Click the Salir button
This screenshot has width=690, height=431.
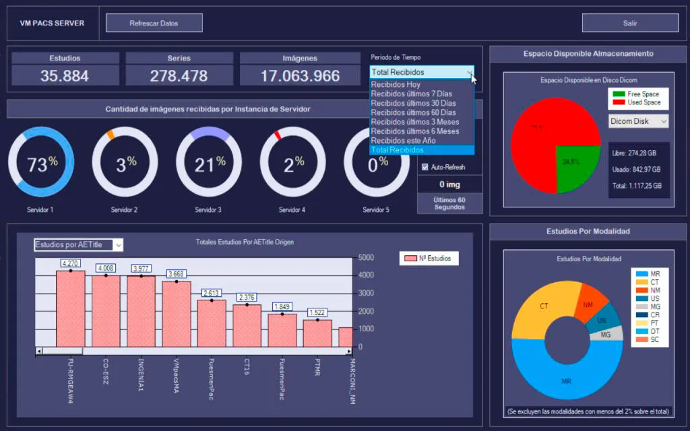[628, 22]
